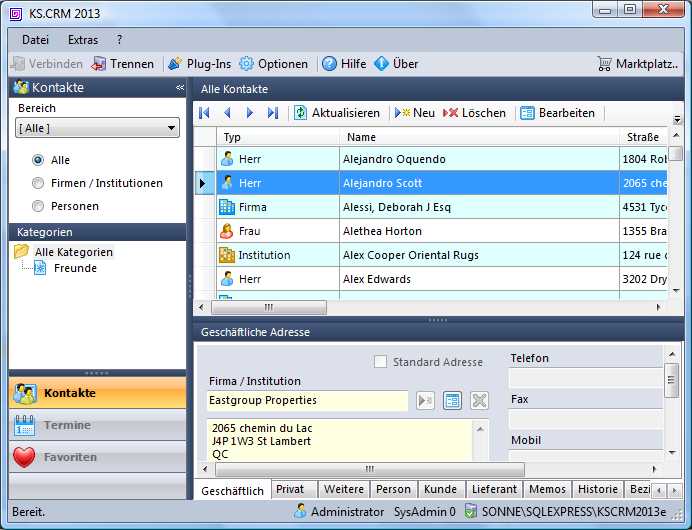Switch to the Weitere tab

coord(344,489)
